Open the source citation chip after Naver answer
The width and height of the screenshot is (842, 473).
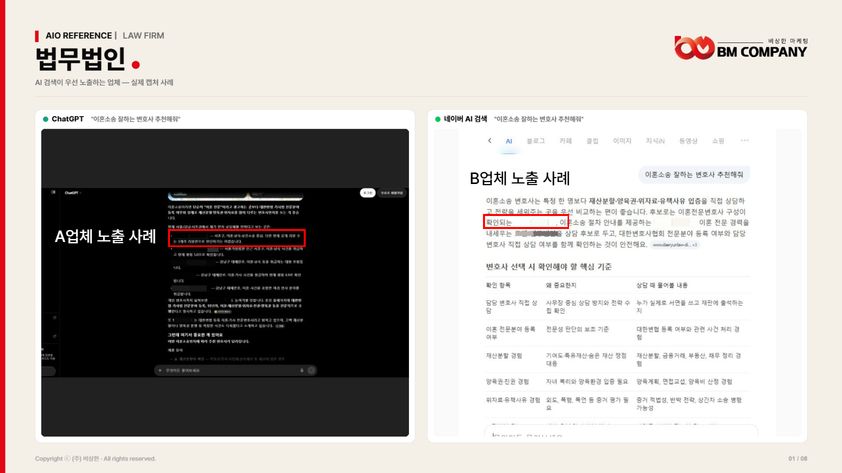[675, 245]
